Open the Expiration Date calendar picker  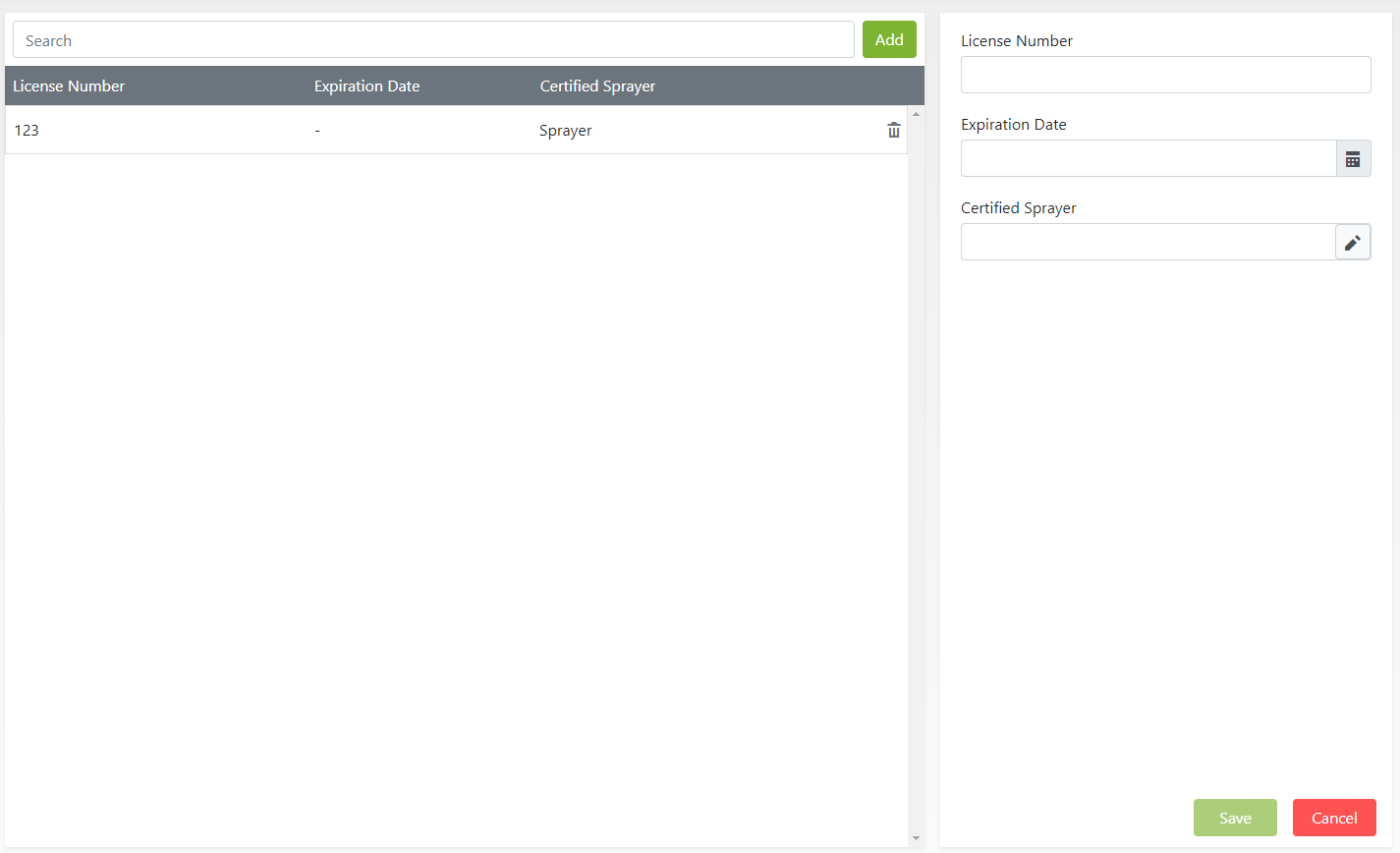coord(1352,159)
